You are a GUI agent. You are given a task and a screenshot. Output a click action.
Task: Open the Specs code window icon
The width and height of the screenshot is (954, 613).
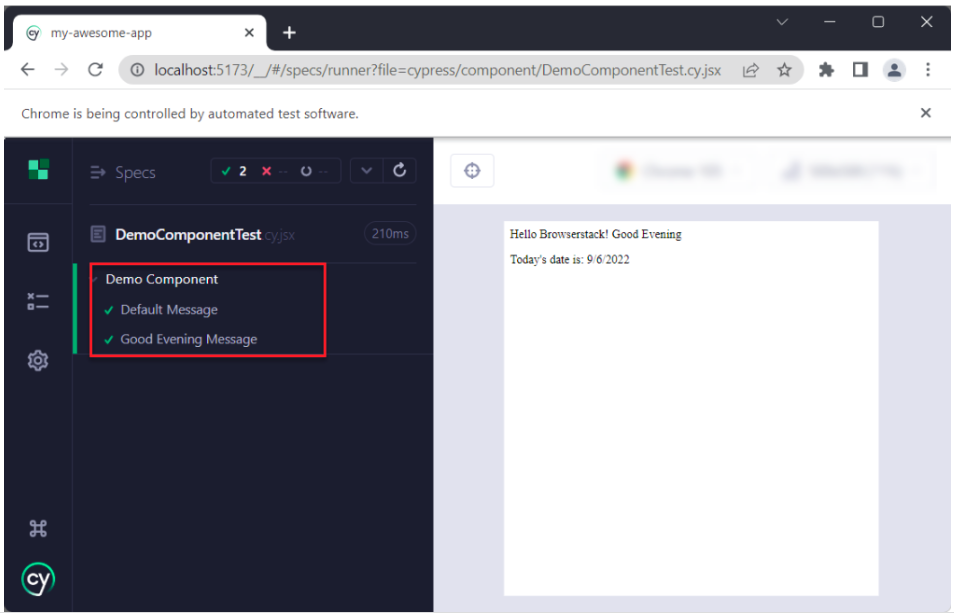[x=38, y=242]
